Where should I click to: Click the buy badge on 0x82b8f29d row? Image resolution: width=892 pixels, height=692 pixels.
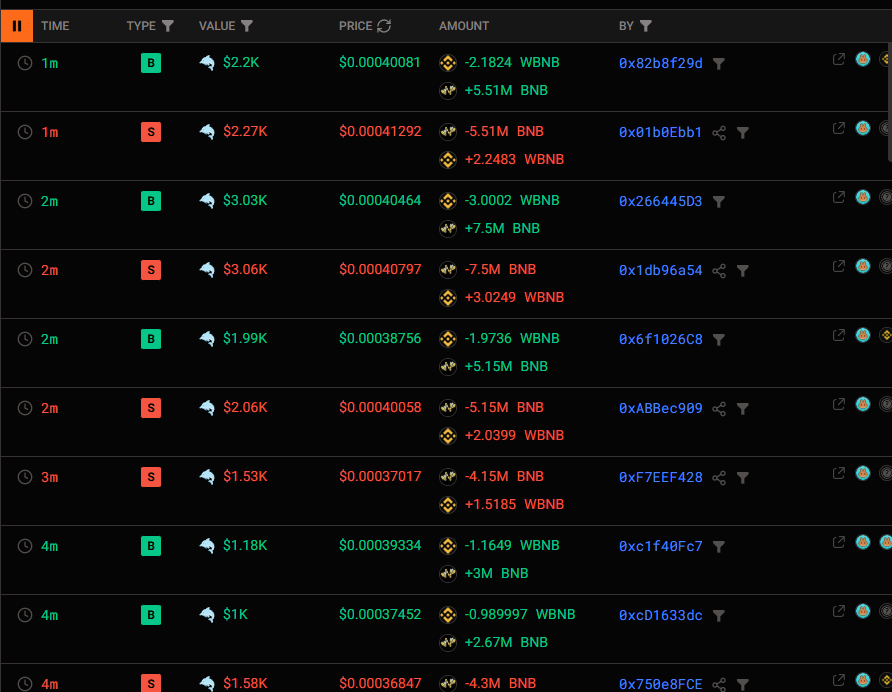tap(151, 63)
